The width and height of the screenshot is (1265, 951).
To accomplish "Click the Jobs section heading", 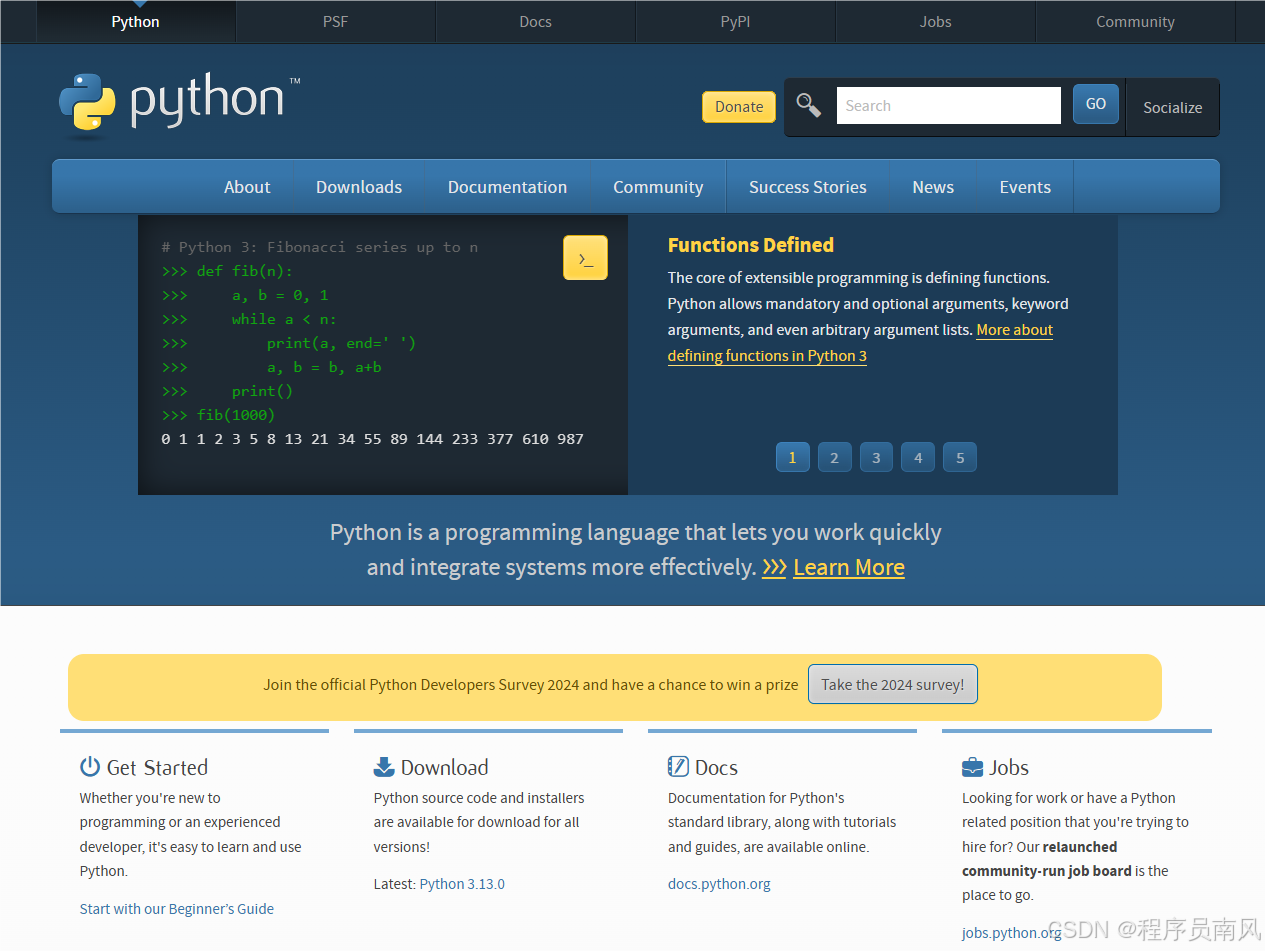I will click(1009, 767).
